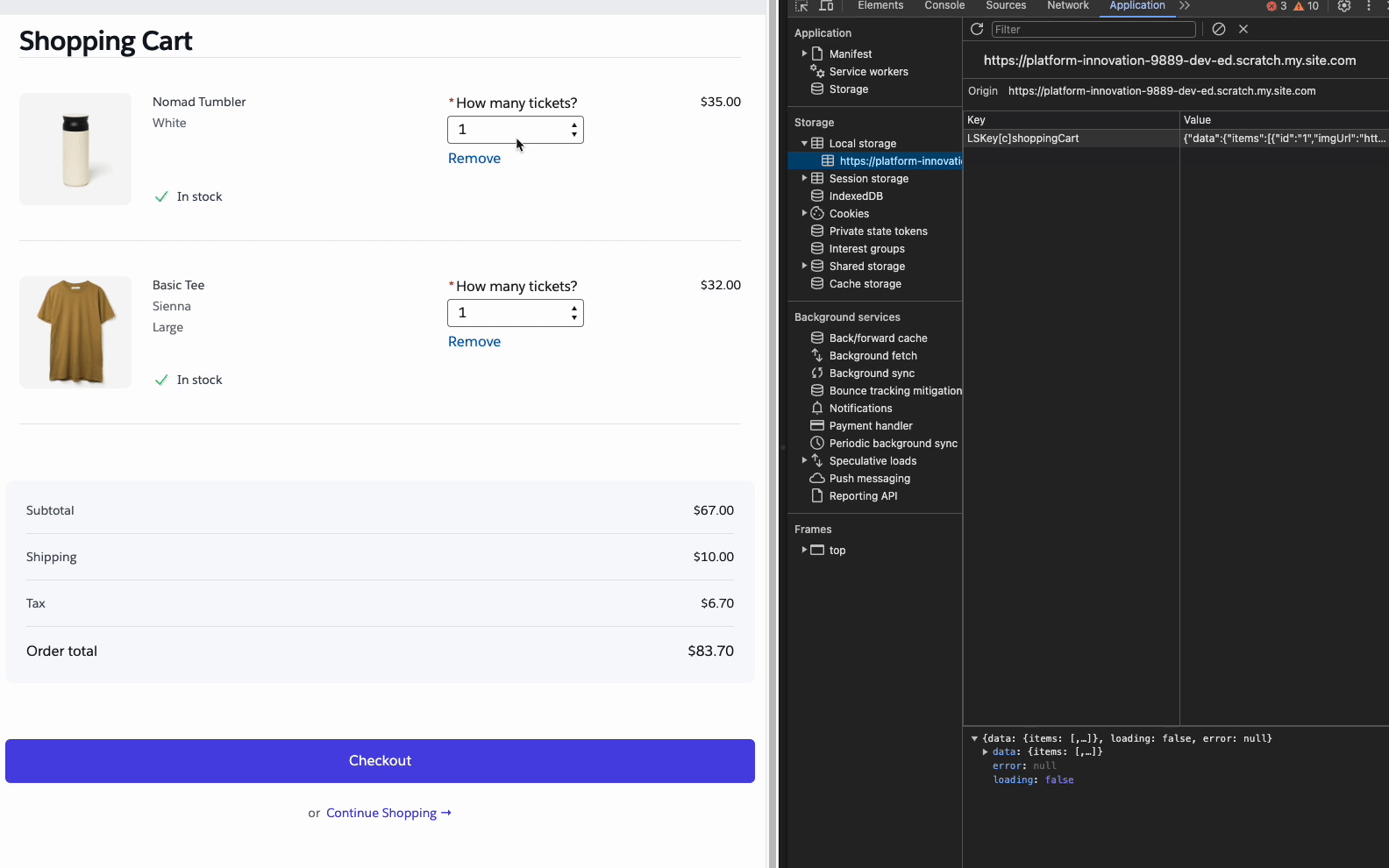This screenshot has width=1389, height=868.
Task: Click the red errors count badge
Action: [x=1277, y=6]
